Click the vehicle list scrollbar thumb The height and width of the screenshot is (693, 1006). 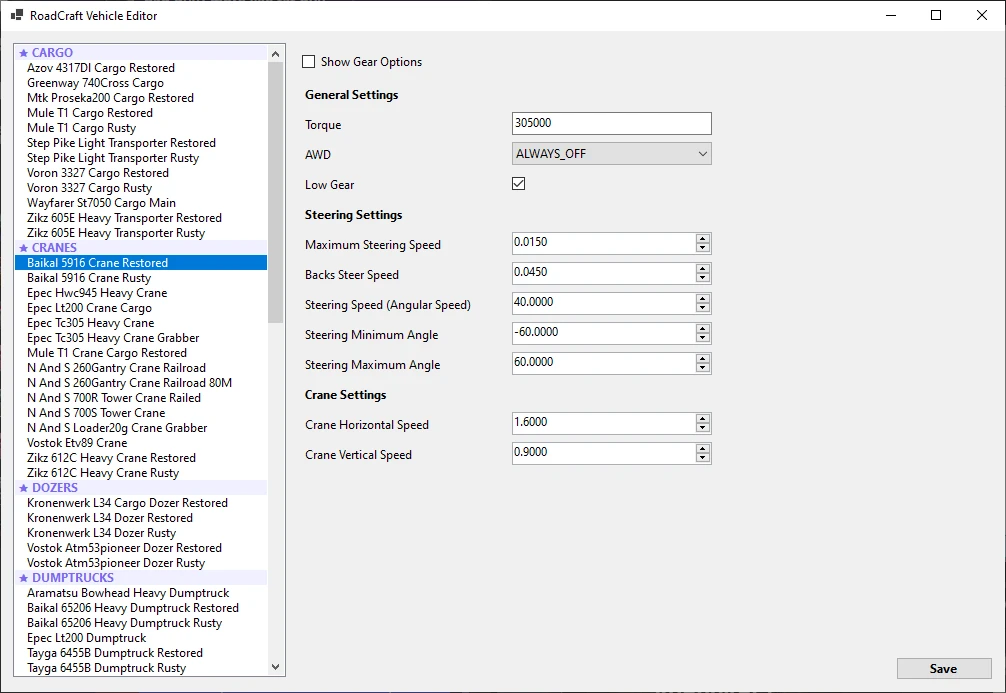(x=276, y=192)
